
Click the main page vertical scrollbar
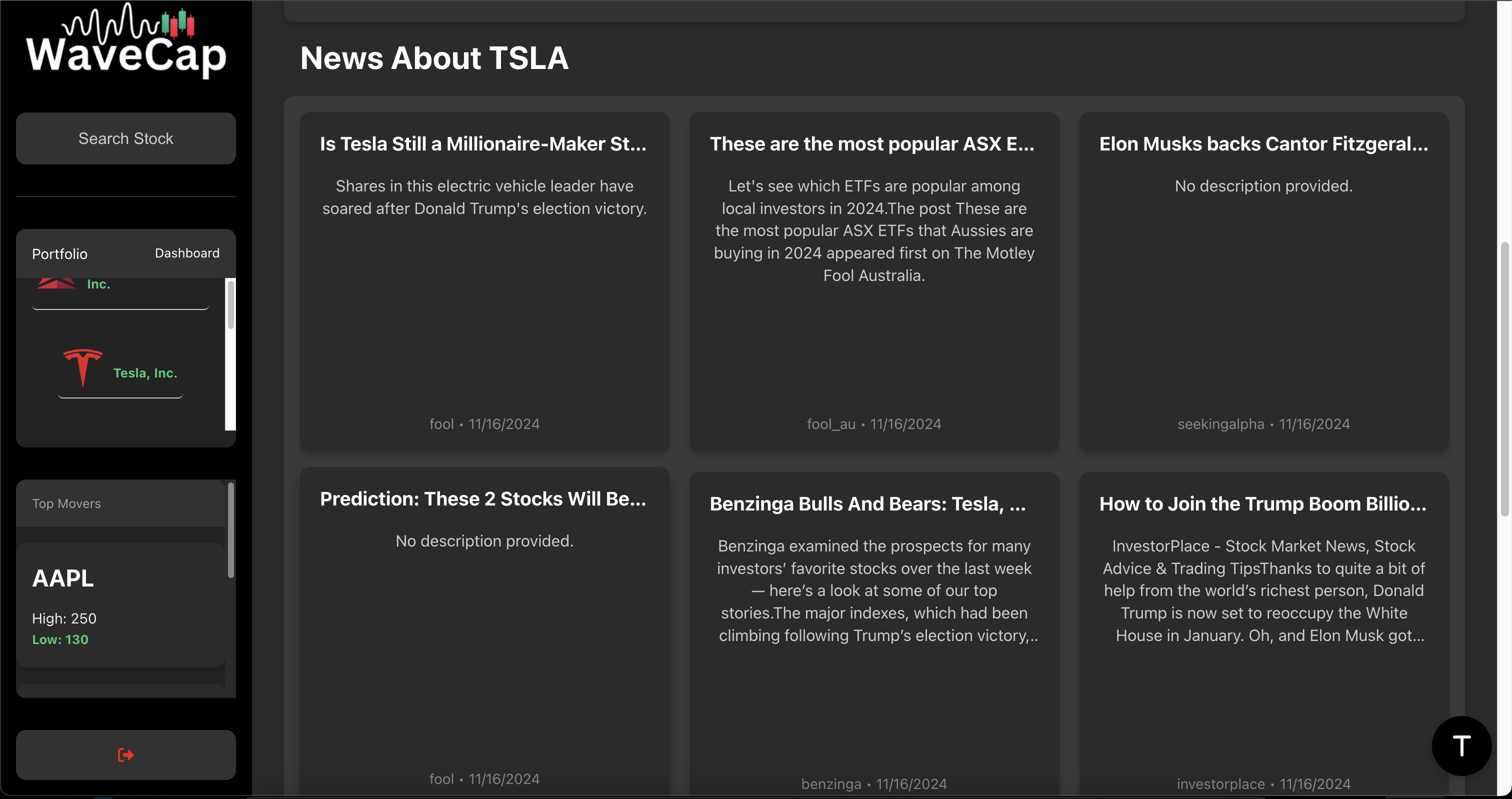1504,378
